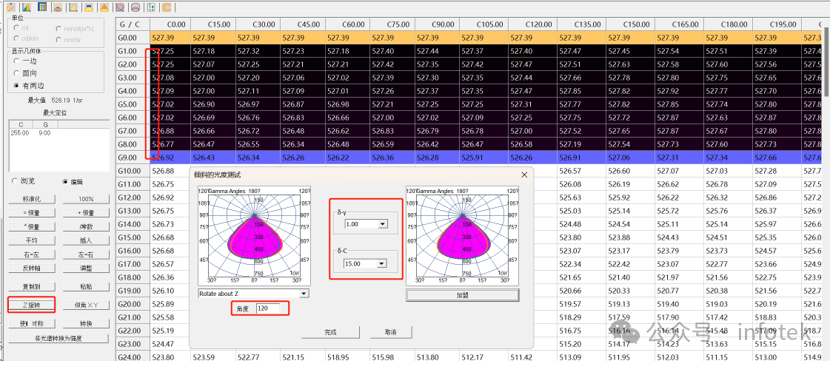837x365 pixels.
Task: Click the wide bottom convert-to-intensity button
Action: point(58,338)
